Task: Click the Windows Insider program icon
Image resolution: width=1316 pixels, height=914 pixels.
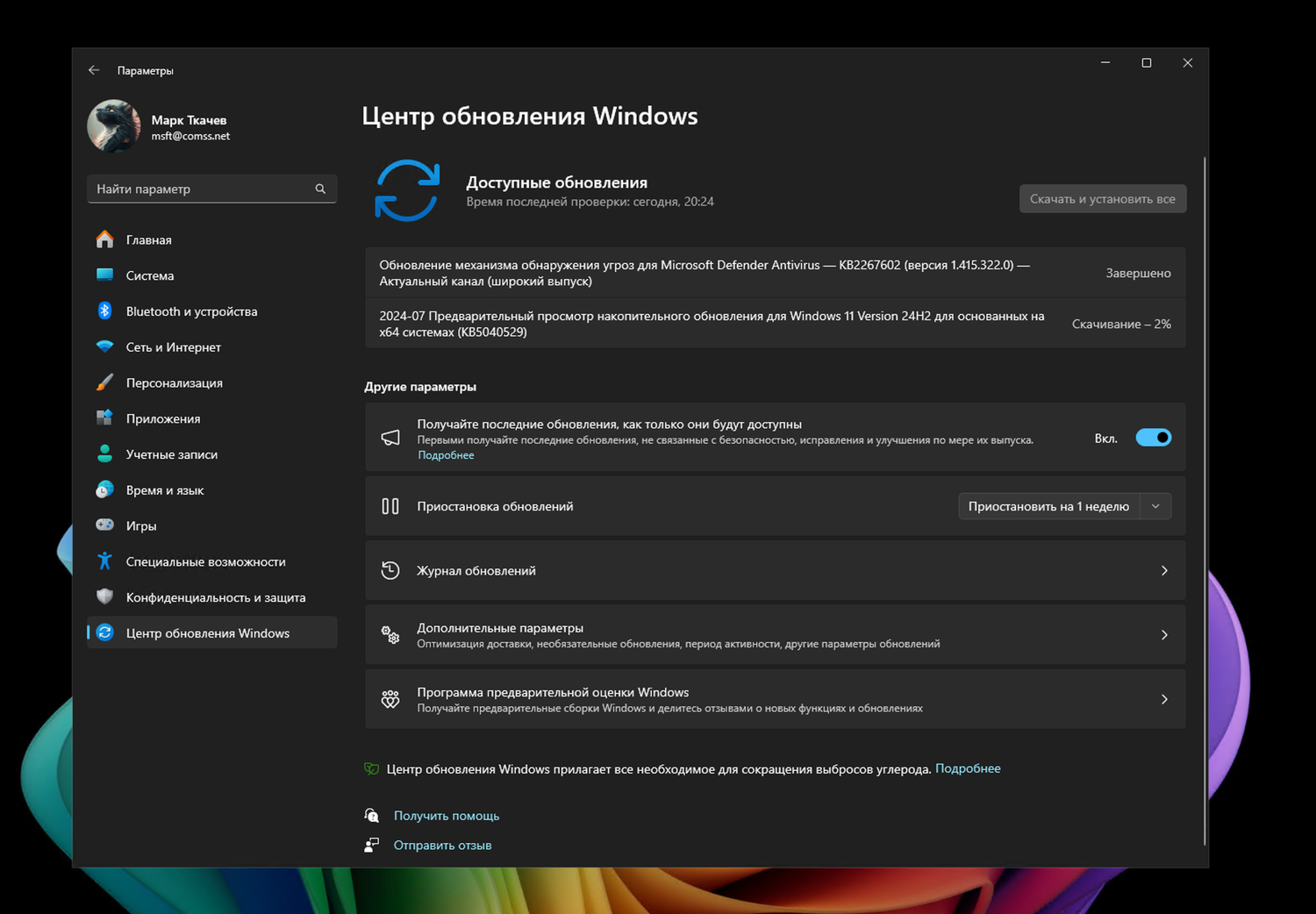Action: coord(390,699)
